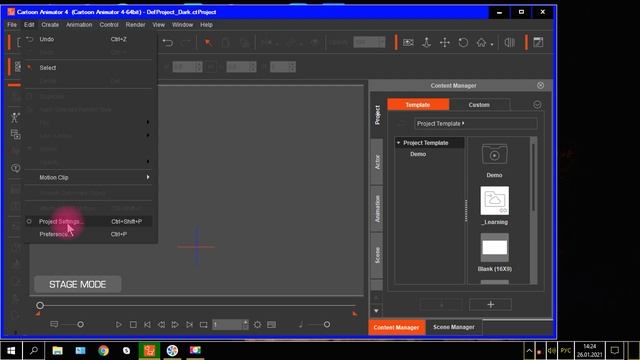Viewport: 640px width, 360px height.
Task: Open the _Learning folder thumbnail
Action: click(x=494, y=200)
